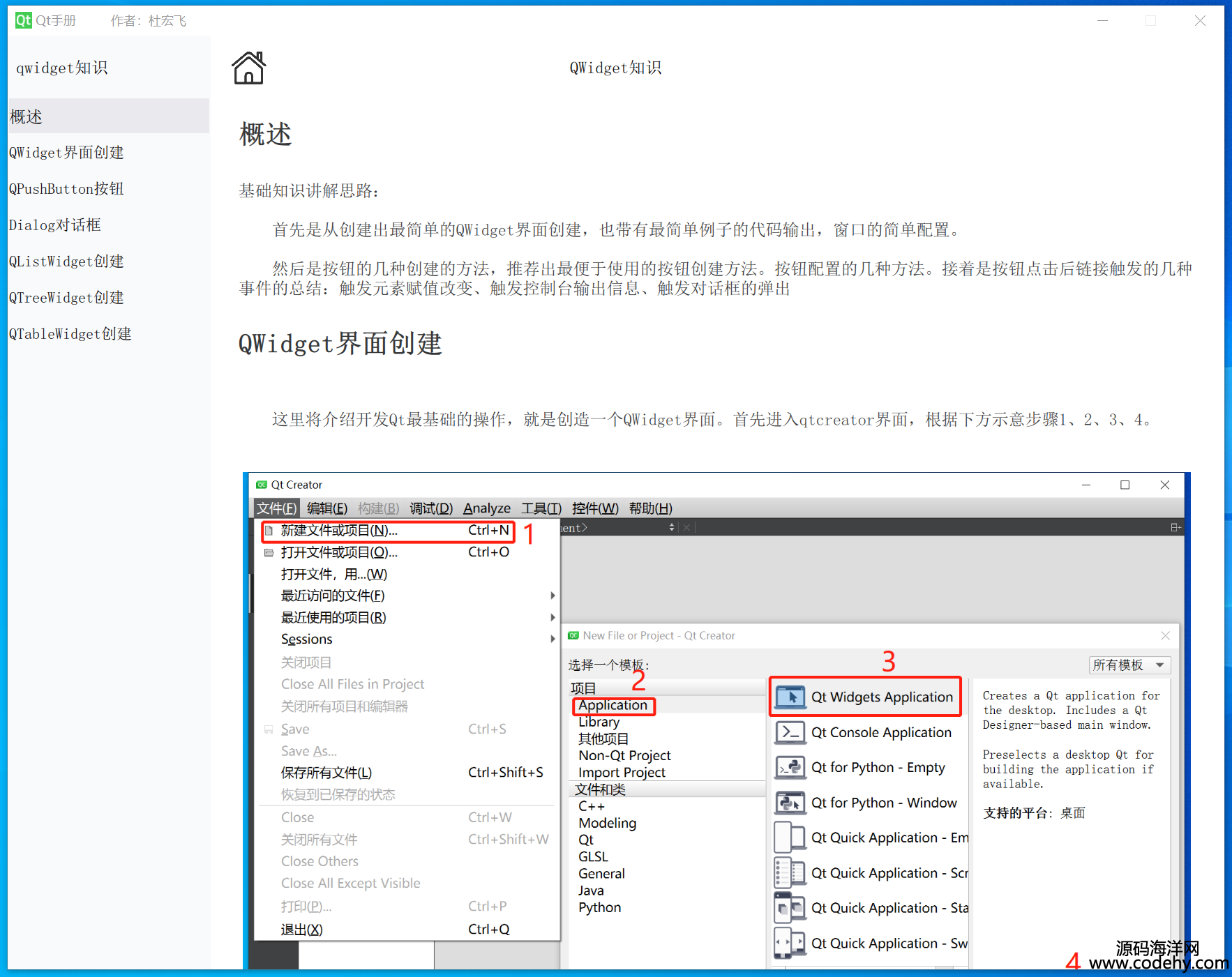1232x977 pixels.
Task: Open the QPushButton按钮 sidebar entry
Action: click(x=108, y=188)
